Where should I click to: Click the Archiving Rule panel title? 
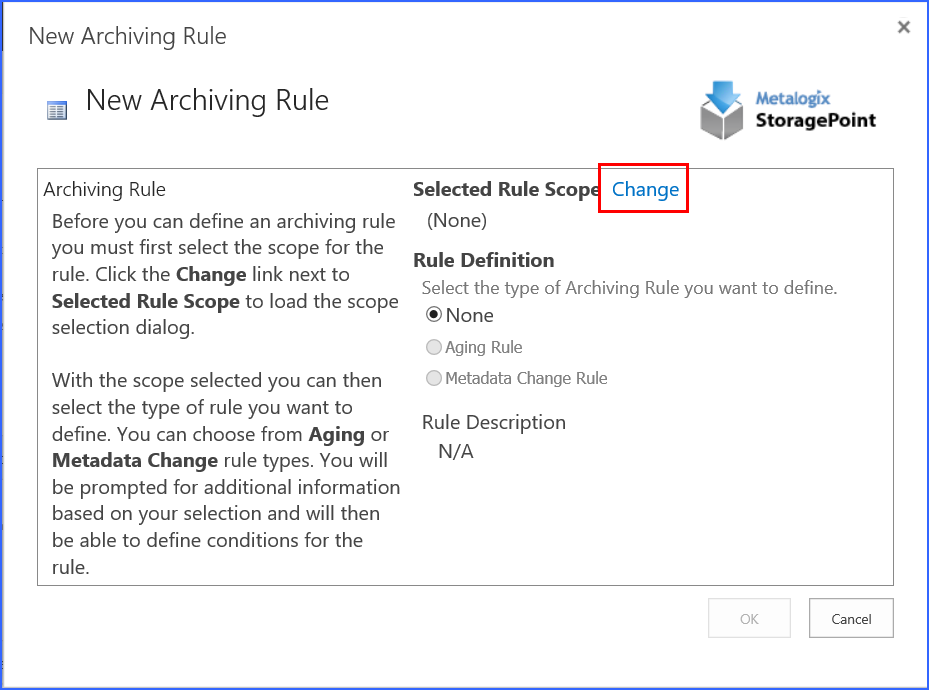pos(104,189)
